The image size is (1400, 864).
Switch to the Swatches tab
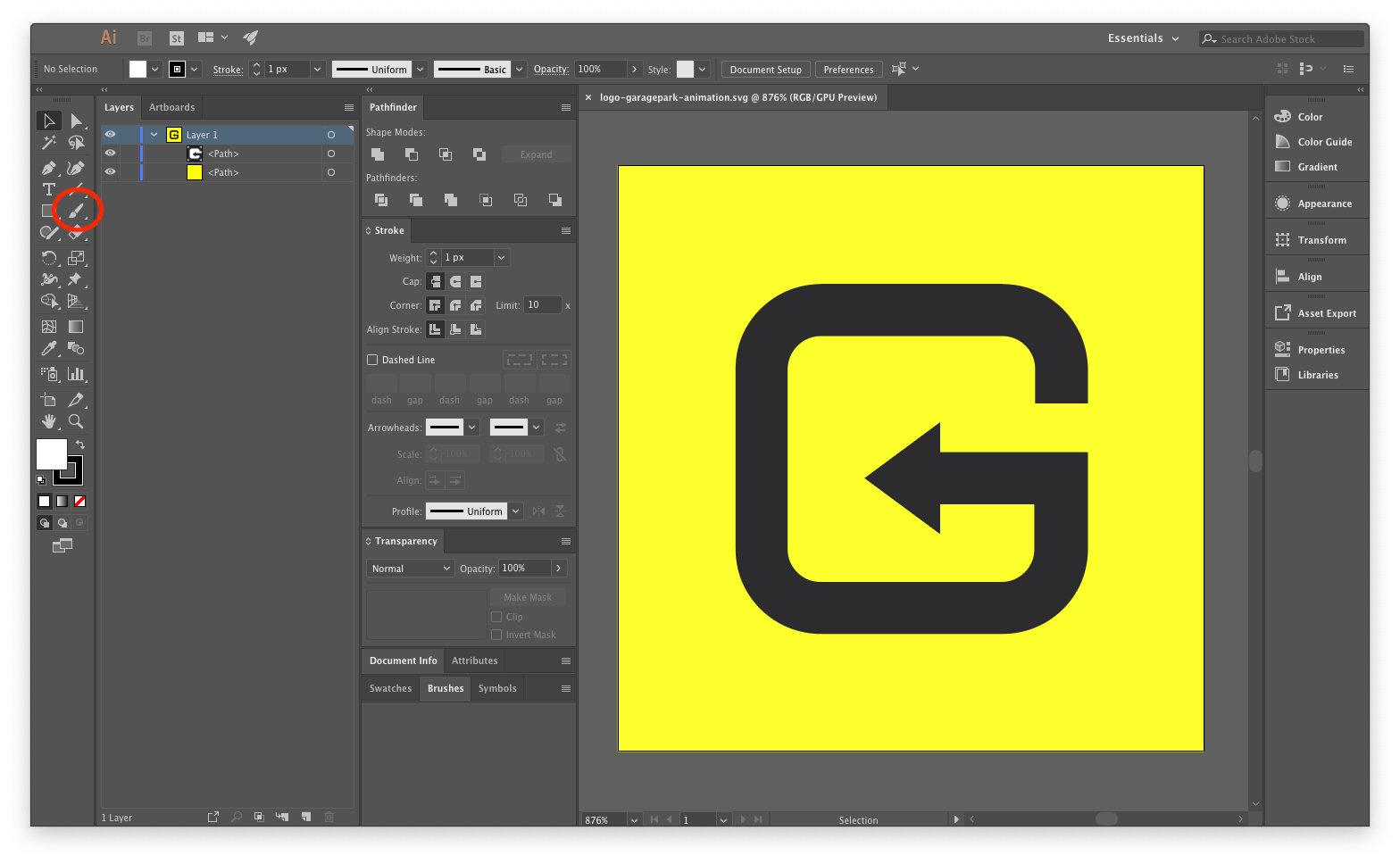tap(390, 688)
